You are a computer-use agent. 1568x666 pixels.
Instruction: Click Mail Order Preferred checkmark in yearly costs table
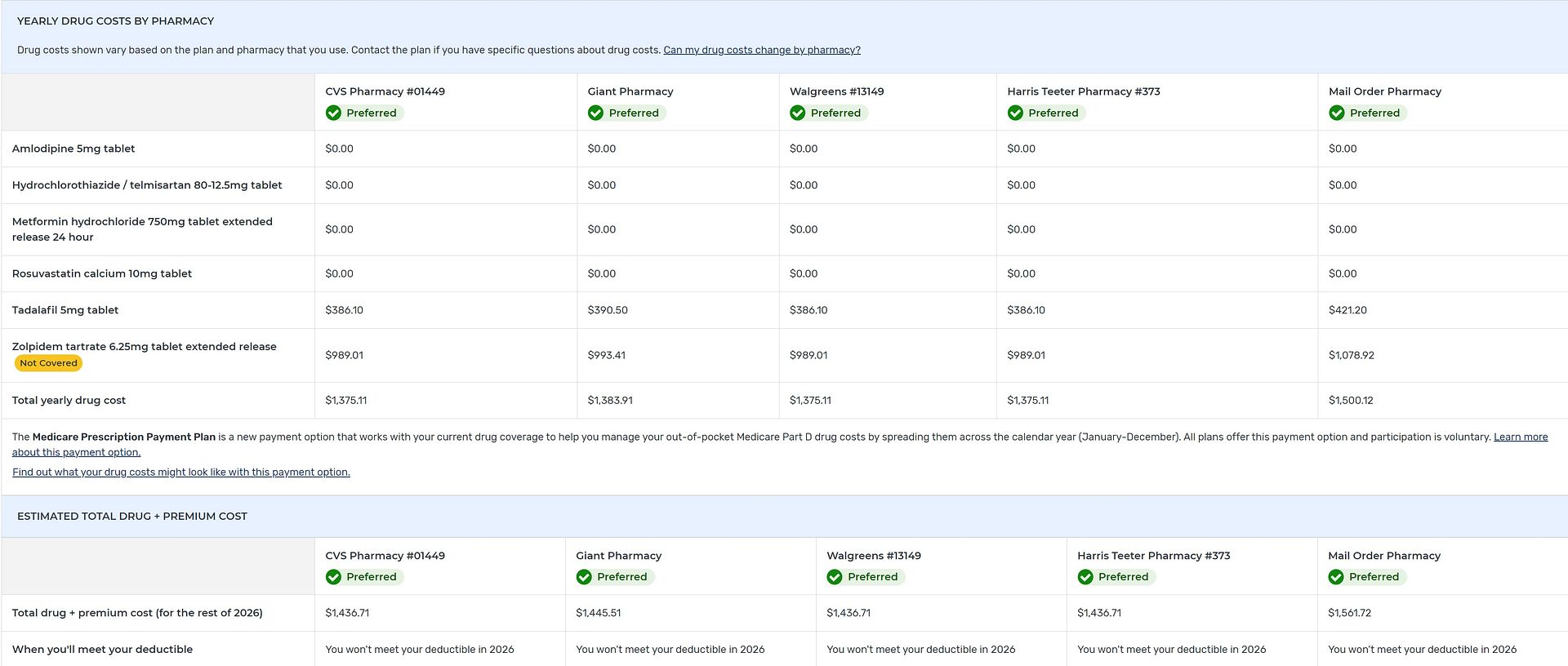(x=1336, y=113)
